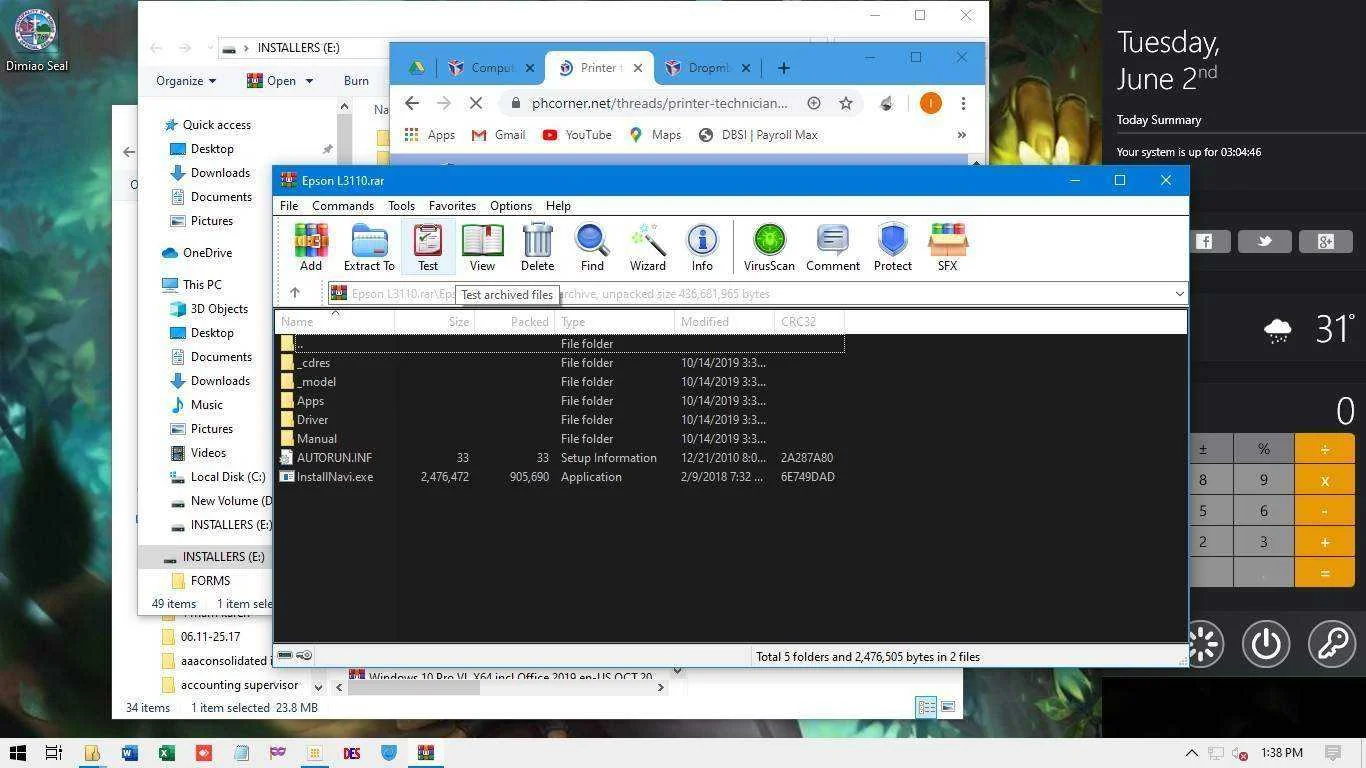Stop page loading in Chrome
1366x768 pixels.
click(x=476, y=103)
